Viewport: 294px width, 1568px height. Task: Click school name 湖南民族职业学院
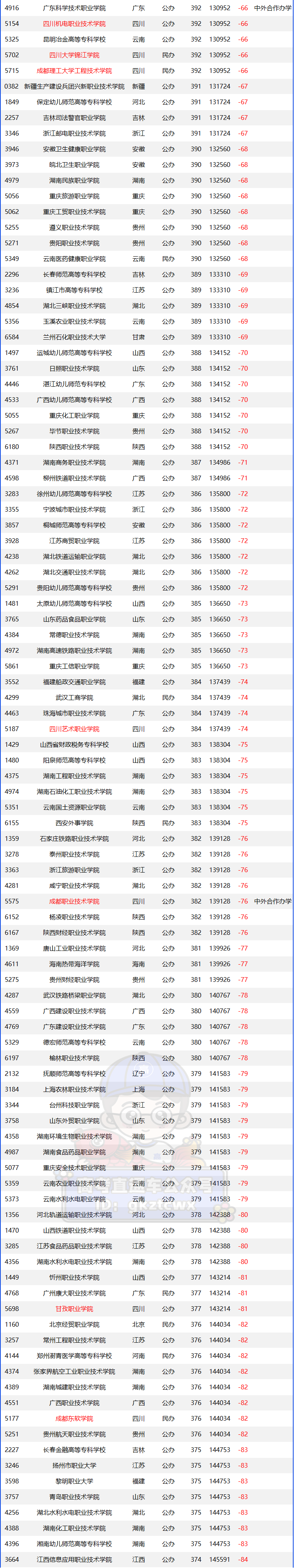(74, 180)
